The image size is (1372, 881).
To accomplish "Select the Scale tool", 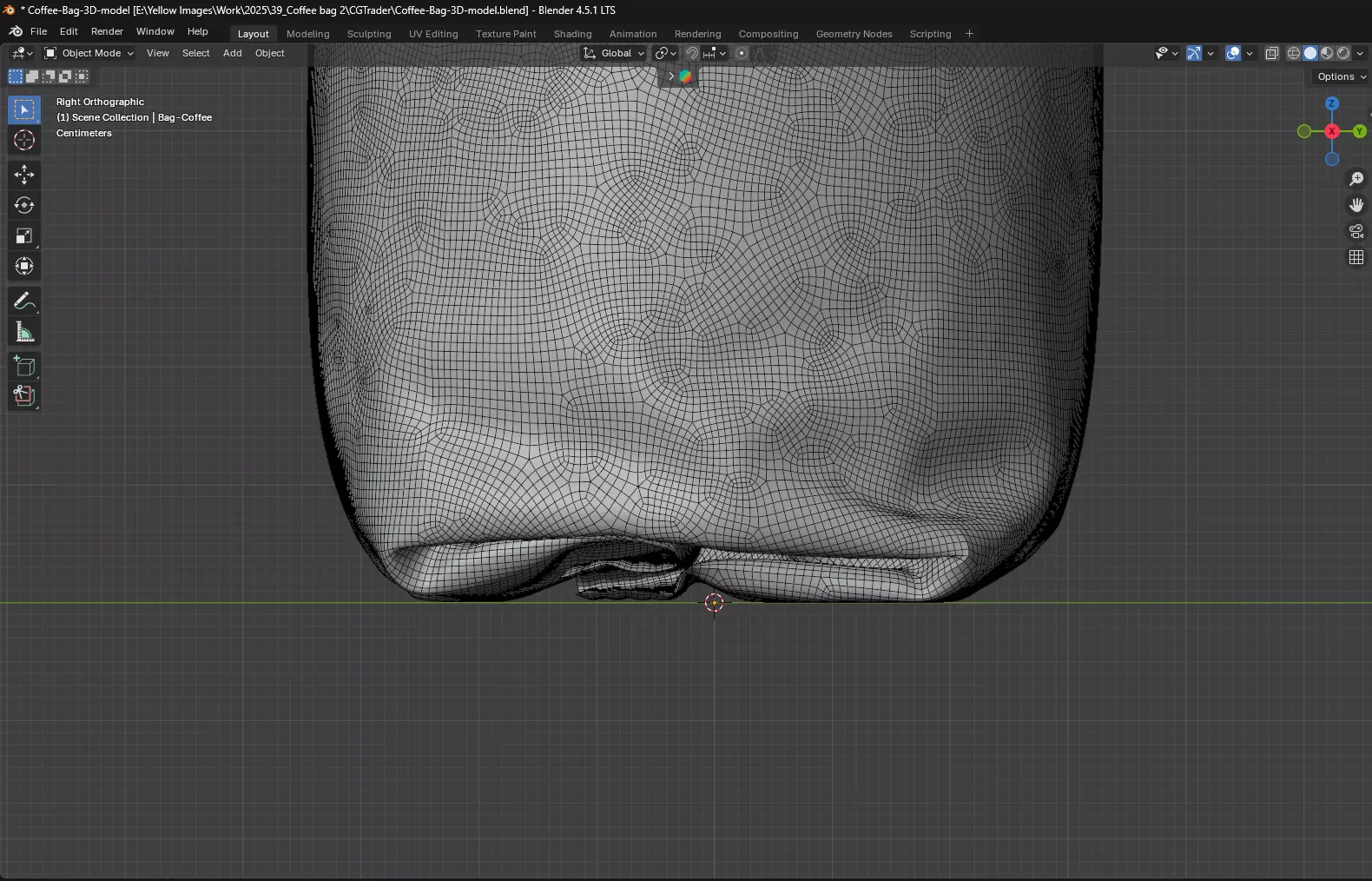I will coord(24,235).
